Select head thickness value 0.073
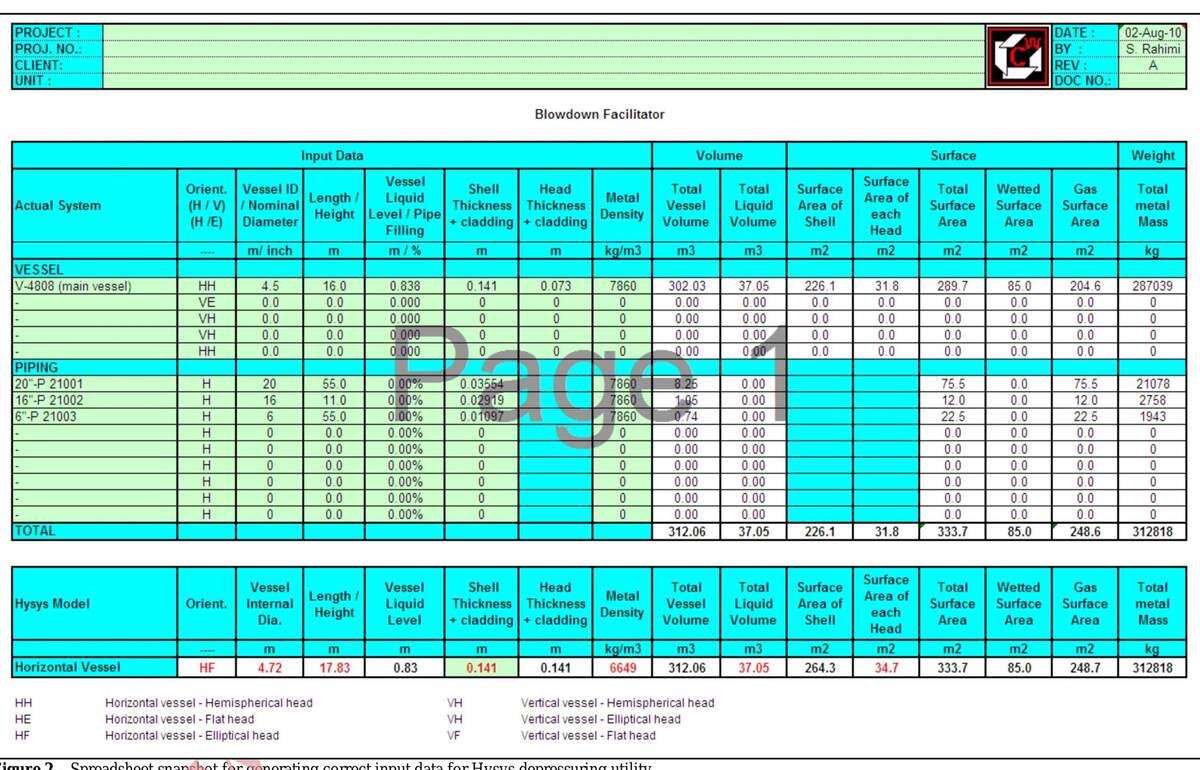The width and height of the screenshot is (1200, 770). click(x=555, y=286)
